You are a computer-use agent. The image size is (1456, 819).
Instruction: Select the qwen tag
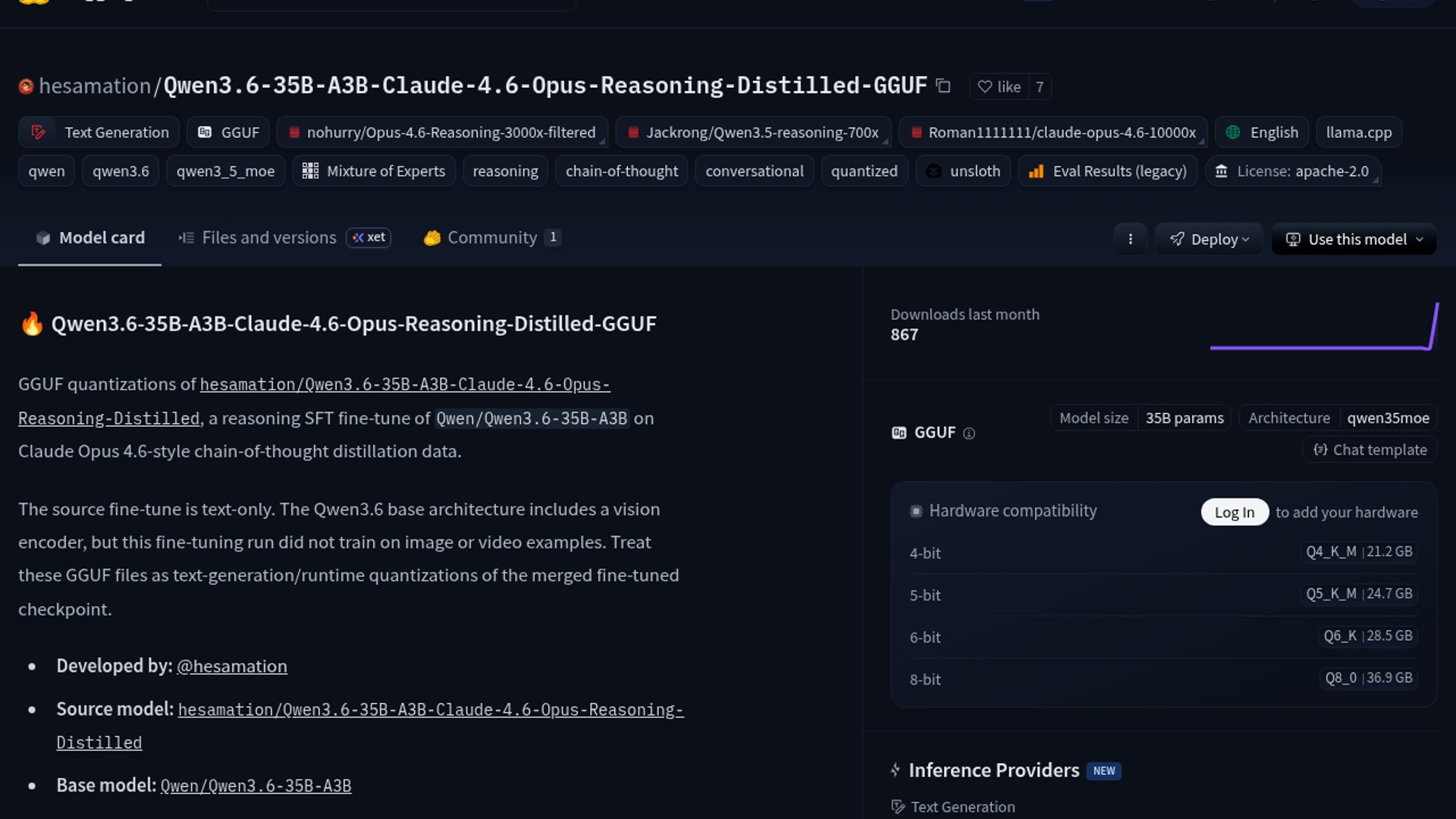point(46,171)
